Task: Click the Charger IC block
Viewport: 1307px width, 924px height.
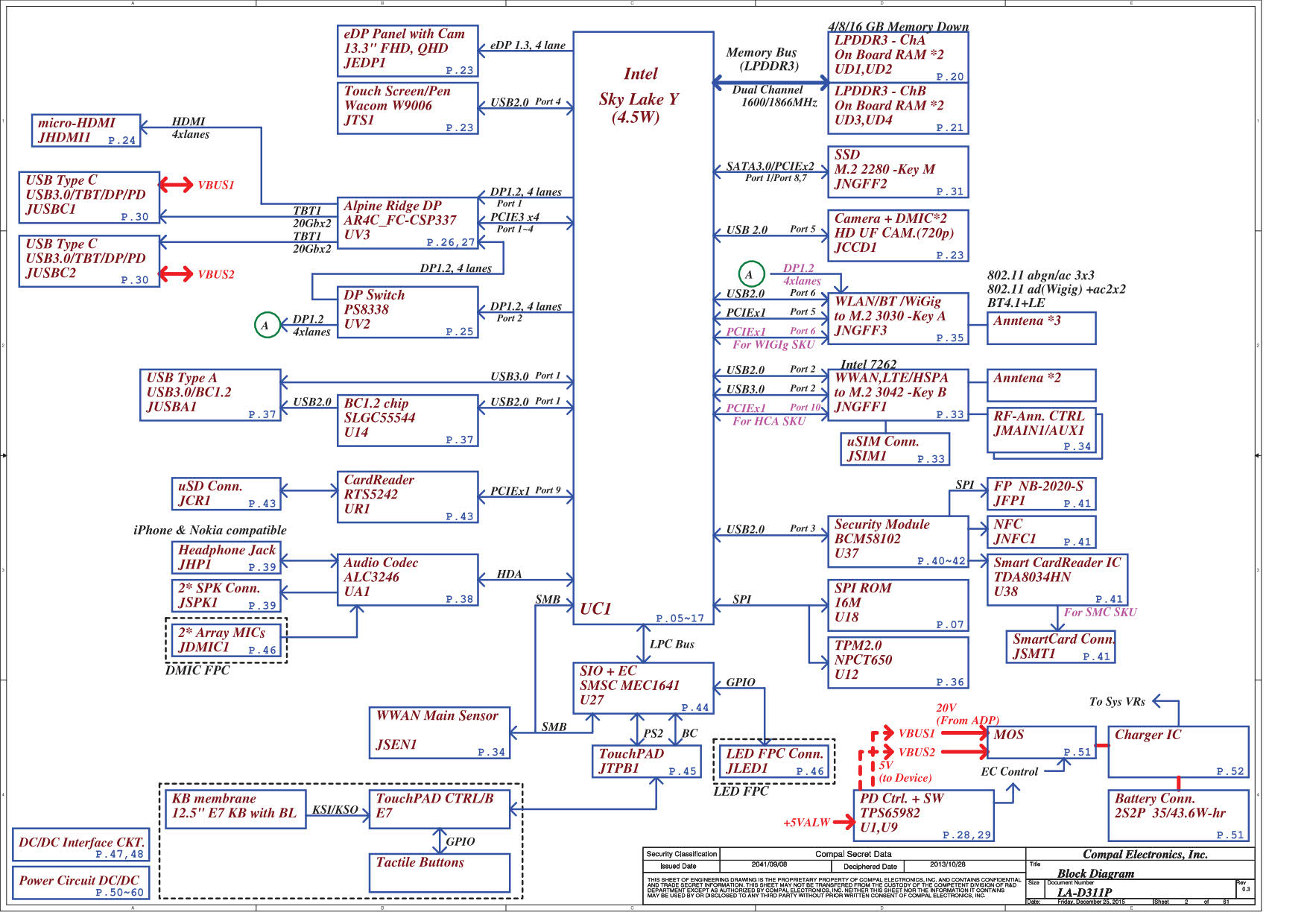Action: [1178, 752]
